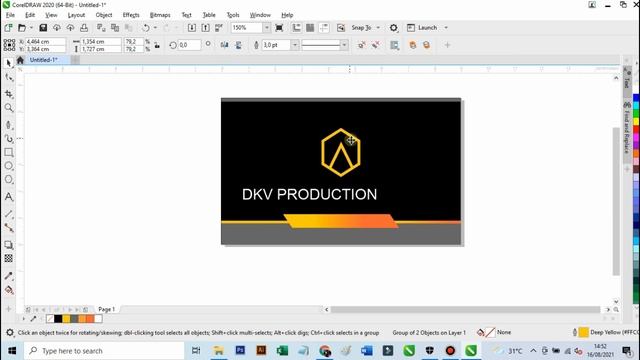Image resolution: width=640 pixels, height=360 pixels.
Task: Open the File menu
Action: click(10, 15)
